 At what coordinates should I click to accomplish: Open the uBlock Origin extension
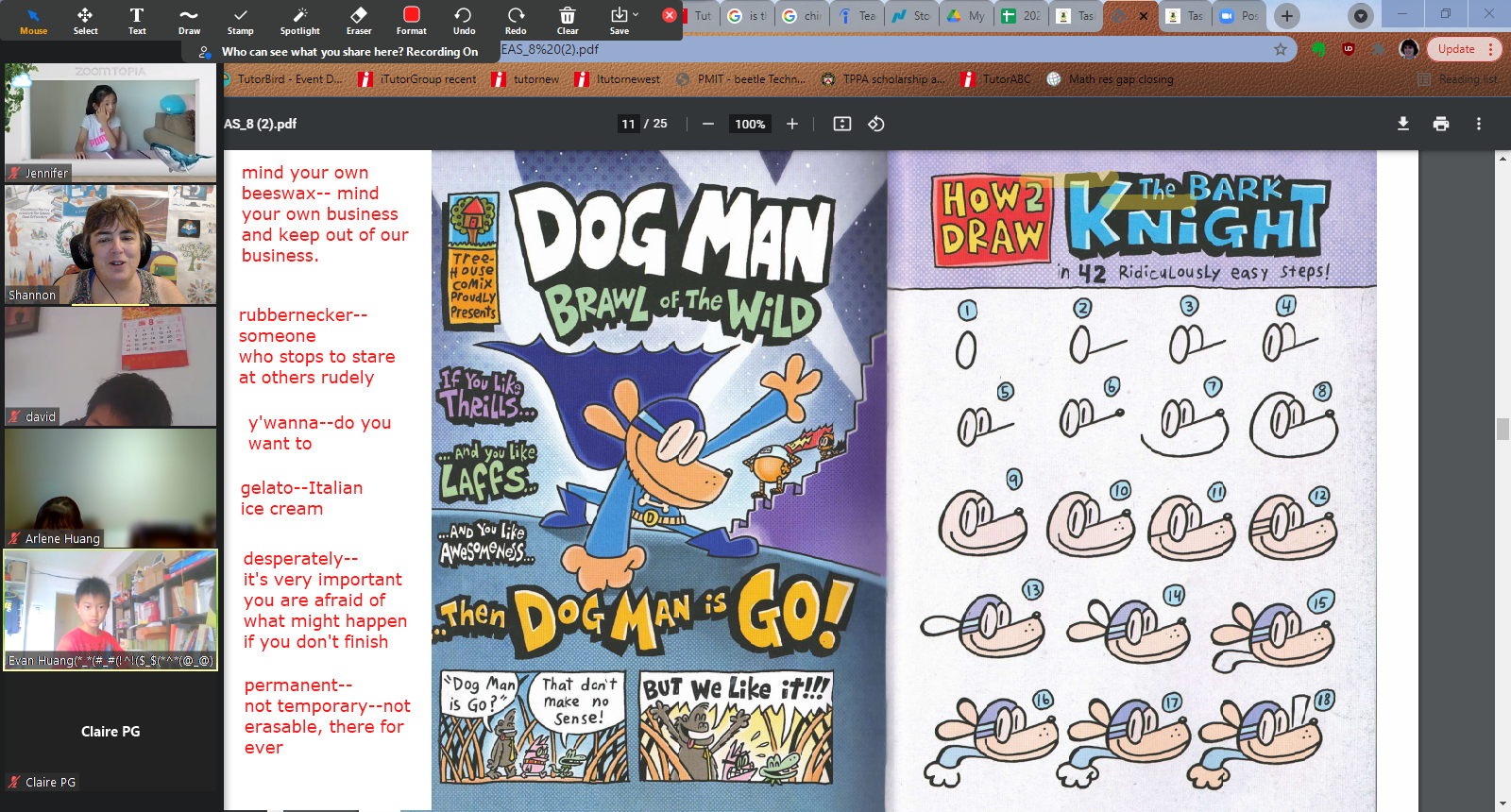[1349, 49]
